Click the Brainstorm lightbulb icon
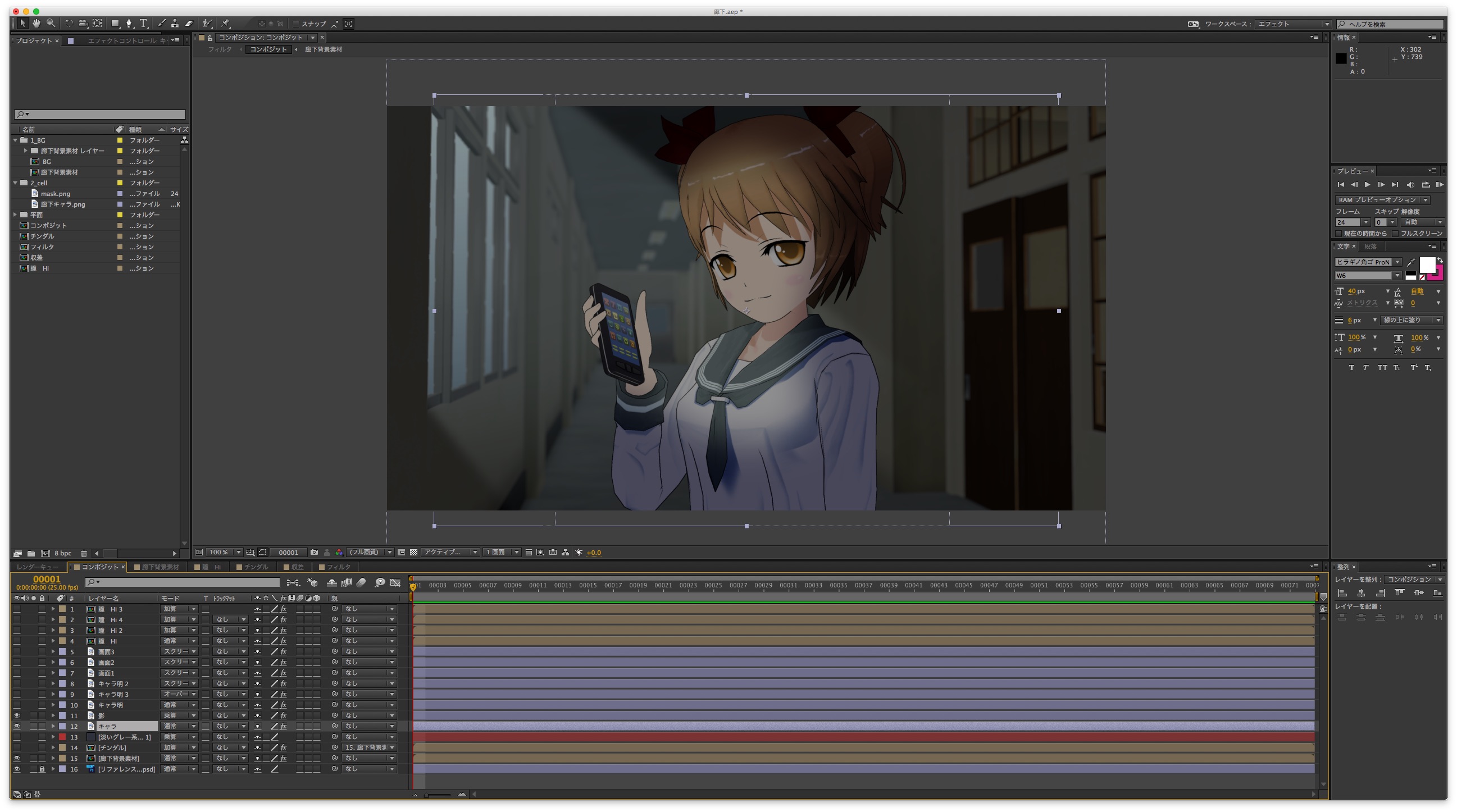Viewport: 1457px width, 812px height. [380, 582]
